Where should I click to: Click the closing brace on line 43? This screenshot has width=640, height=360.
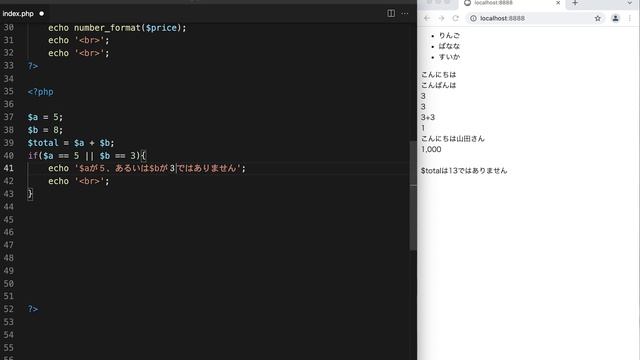click(30, 193)
